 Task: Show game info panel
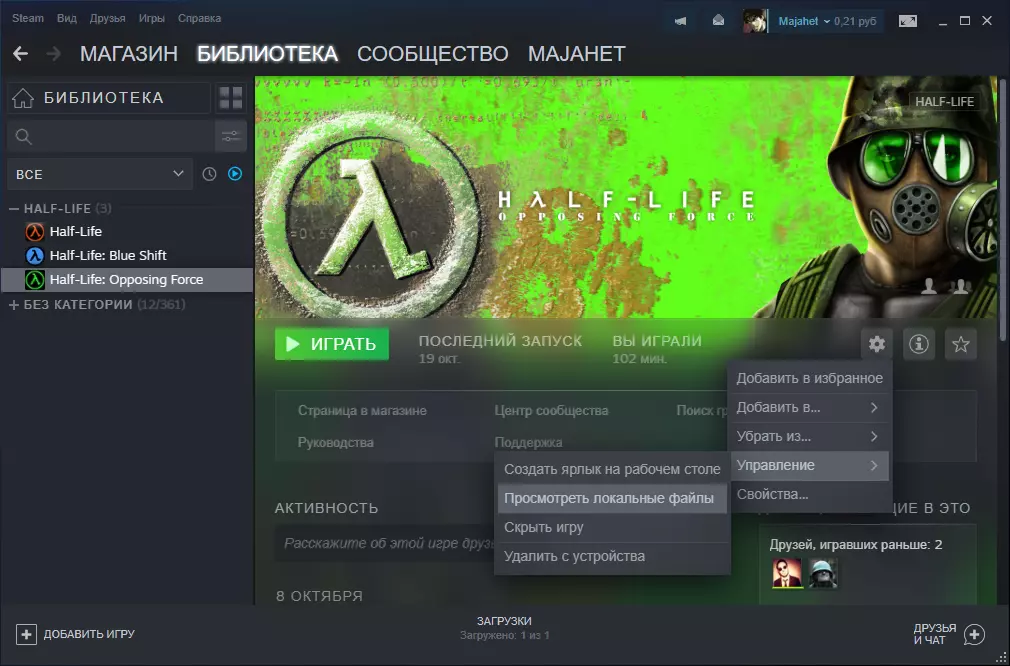(x=919, y=344)
